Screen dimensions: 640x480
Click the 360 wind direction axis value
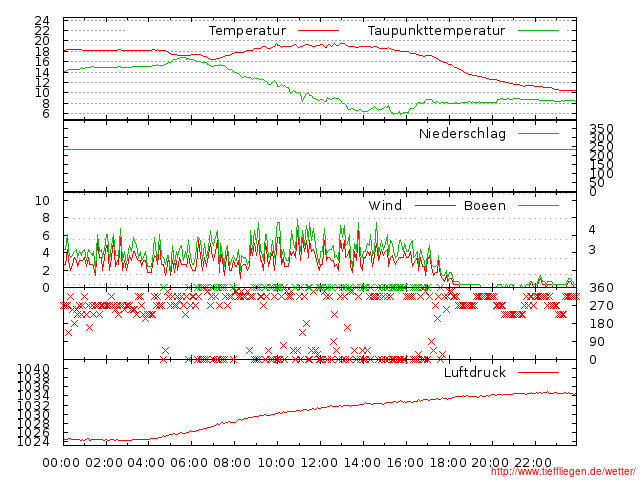pos(602,288)
